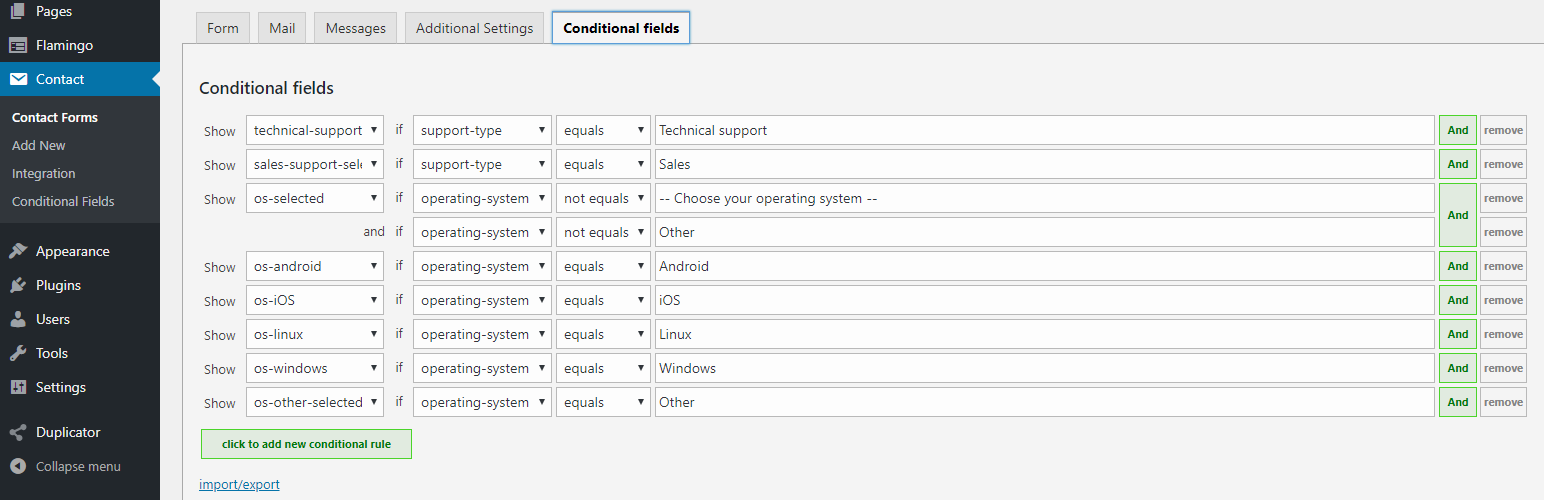The width and height of the screenshot is (1544, 500).
Task: Remove the os-windows conditional rule
Action: coord(1503,368)
